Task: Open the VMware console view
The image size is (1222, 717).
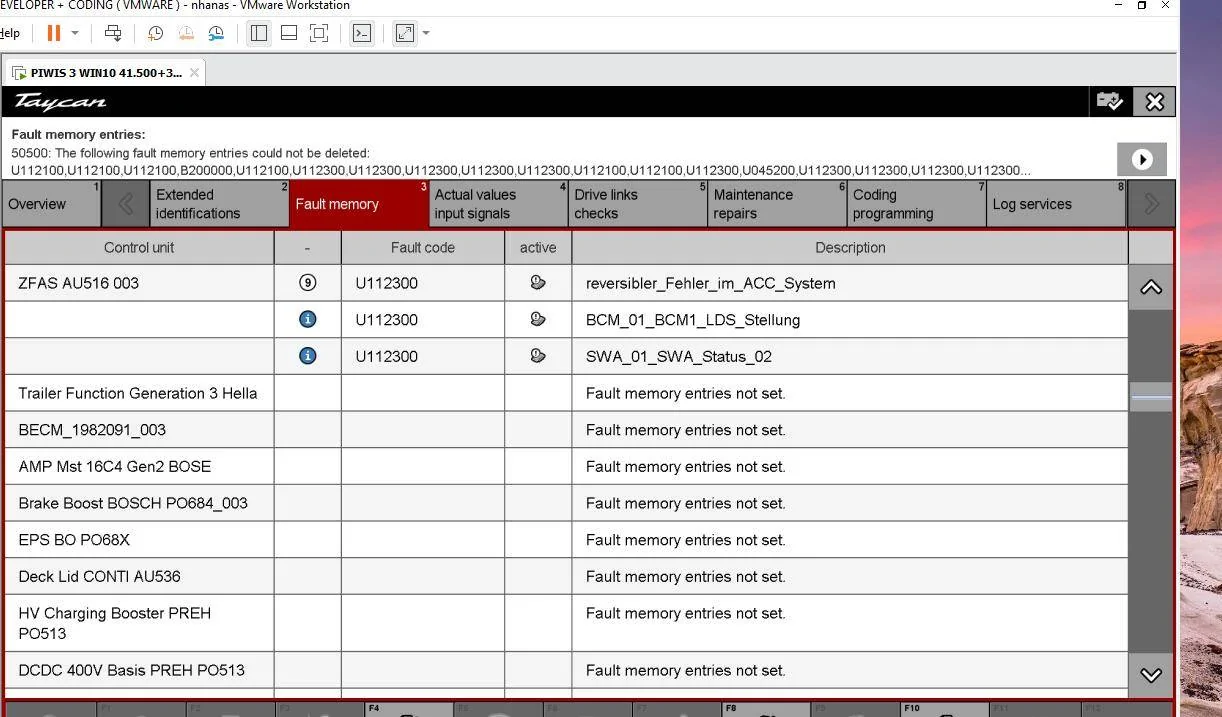Action: click(362, 33)
